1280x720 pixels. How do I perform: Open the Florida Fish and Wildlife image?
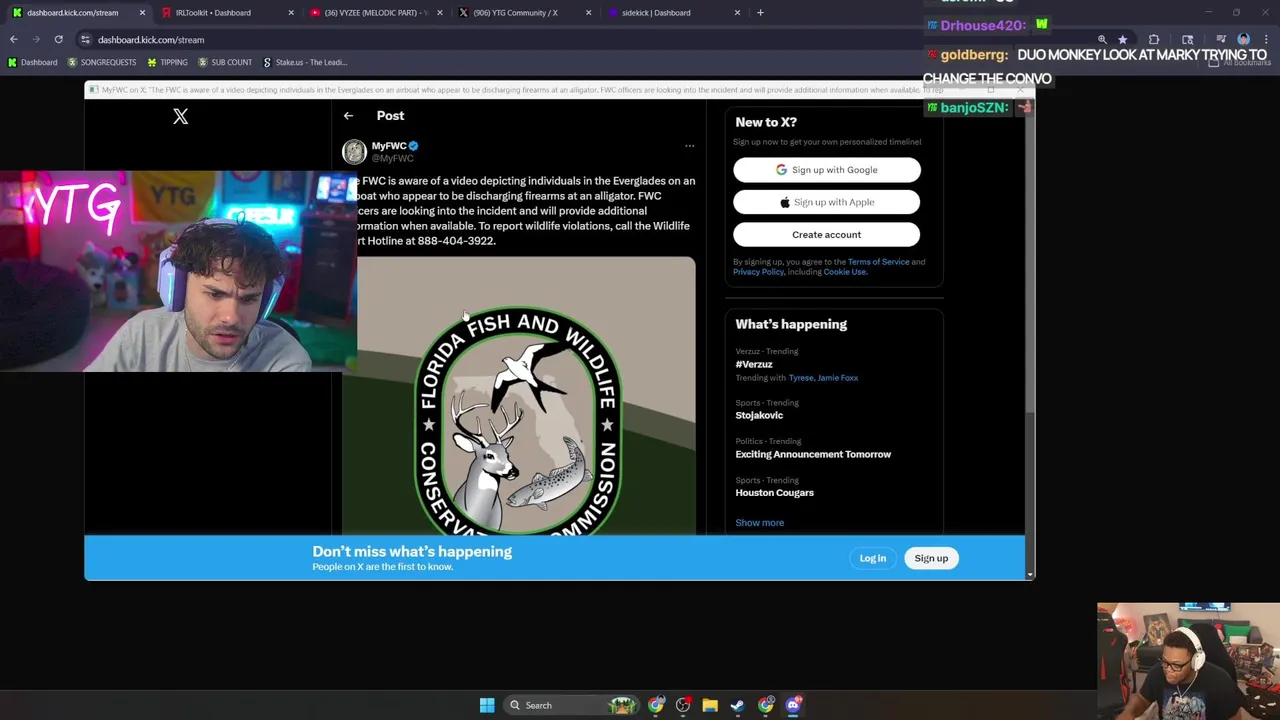[x=519, y=396]
